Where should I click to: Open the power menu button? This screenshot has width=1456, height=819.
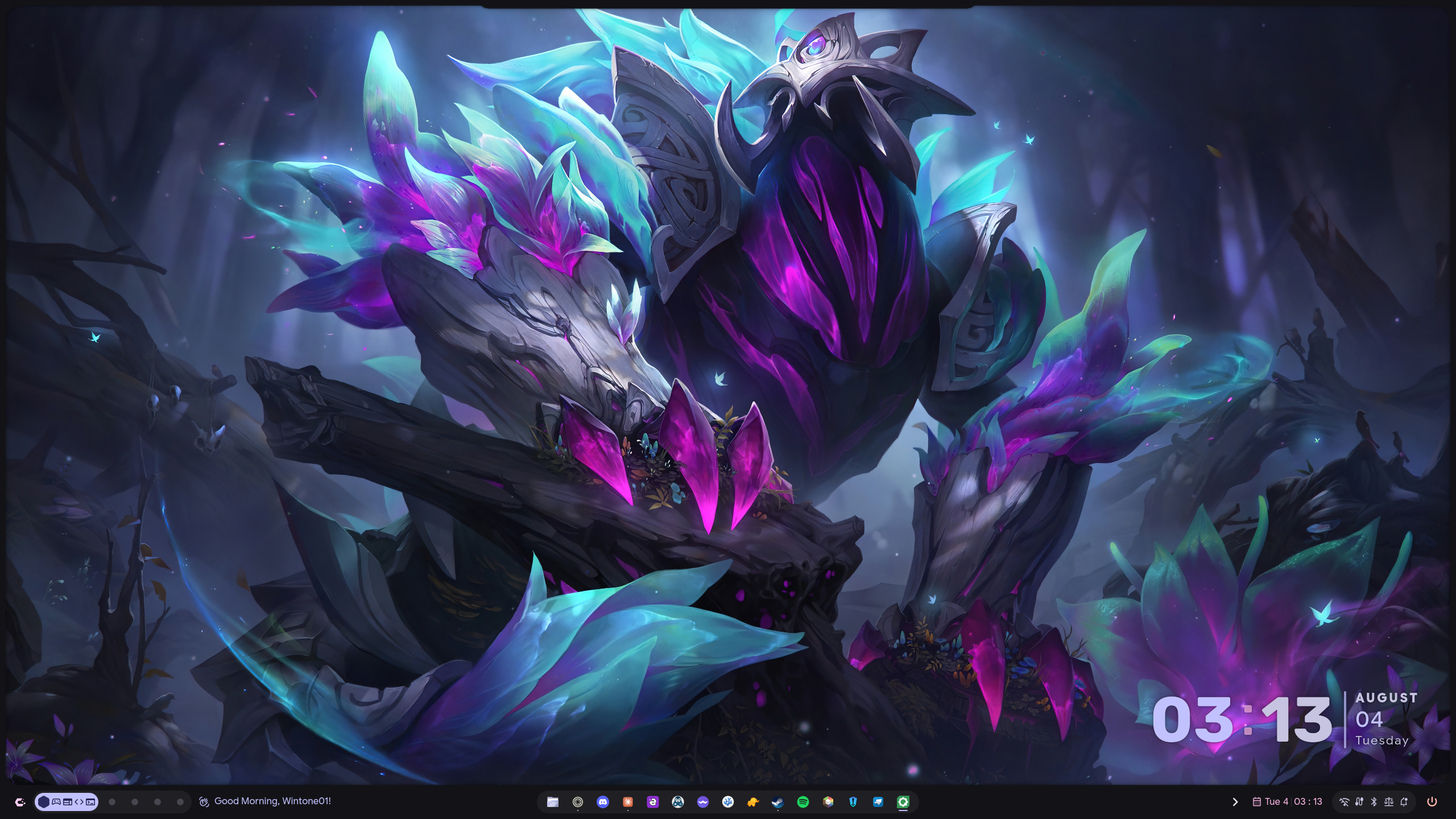pos(1432,802)
